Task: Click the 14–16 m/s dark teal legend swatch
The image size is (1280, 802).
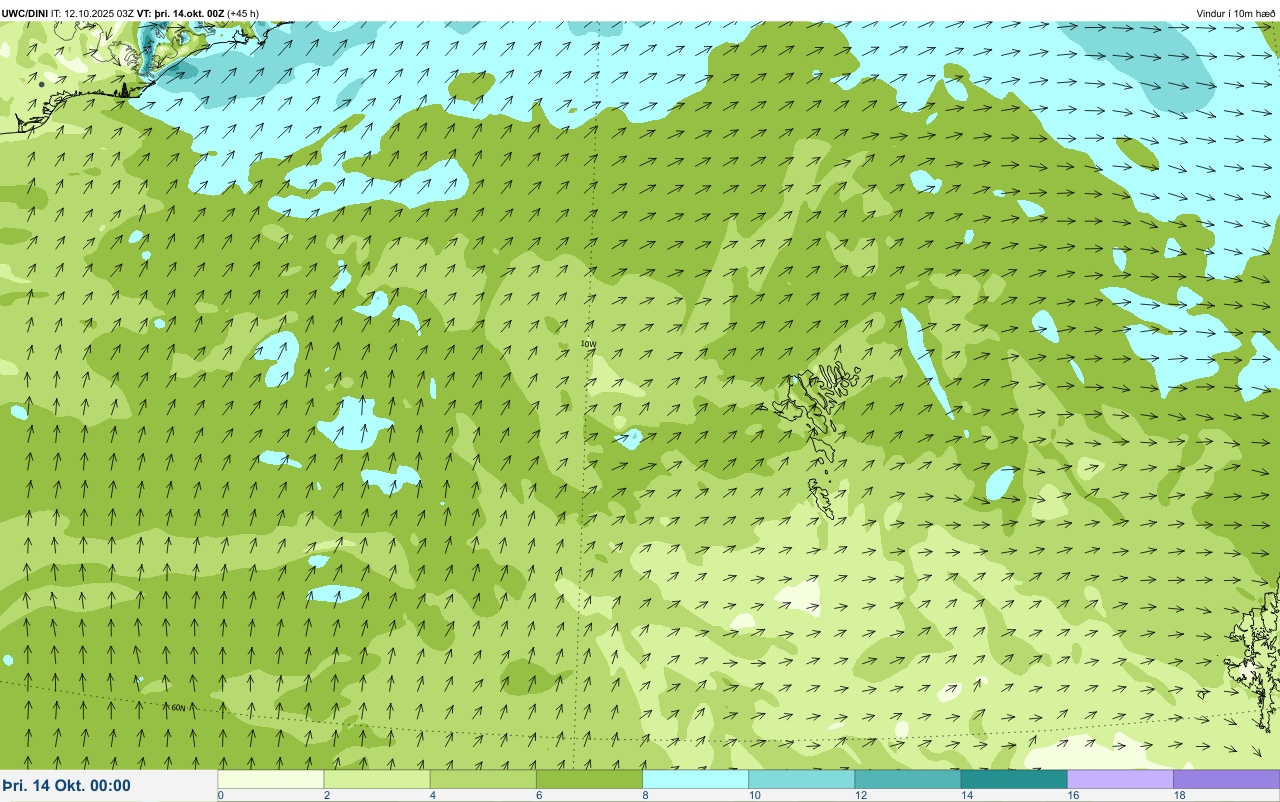Action: coord(1013,779)
